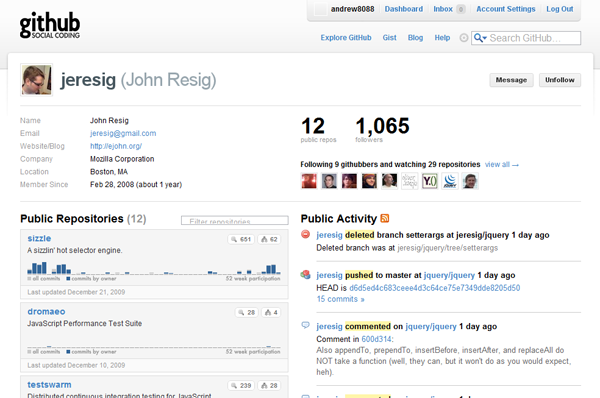This screenshot has height=398, width=600.
Task: Open the jQuery logo followed avatar
Action: point(450,181)
